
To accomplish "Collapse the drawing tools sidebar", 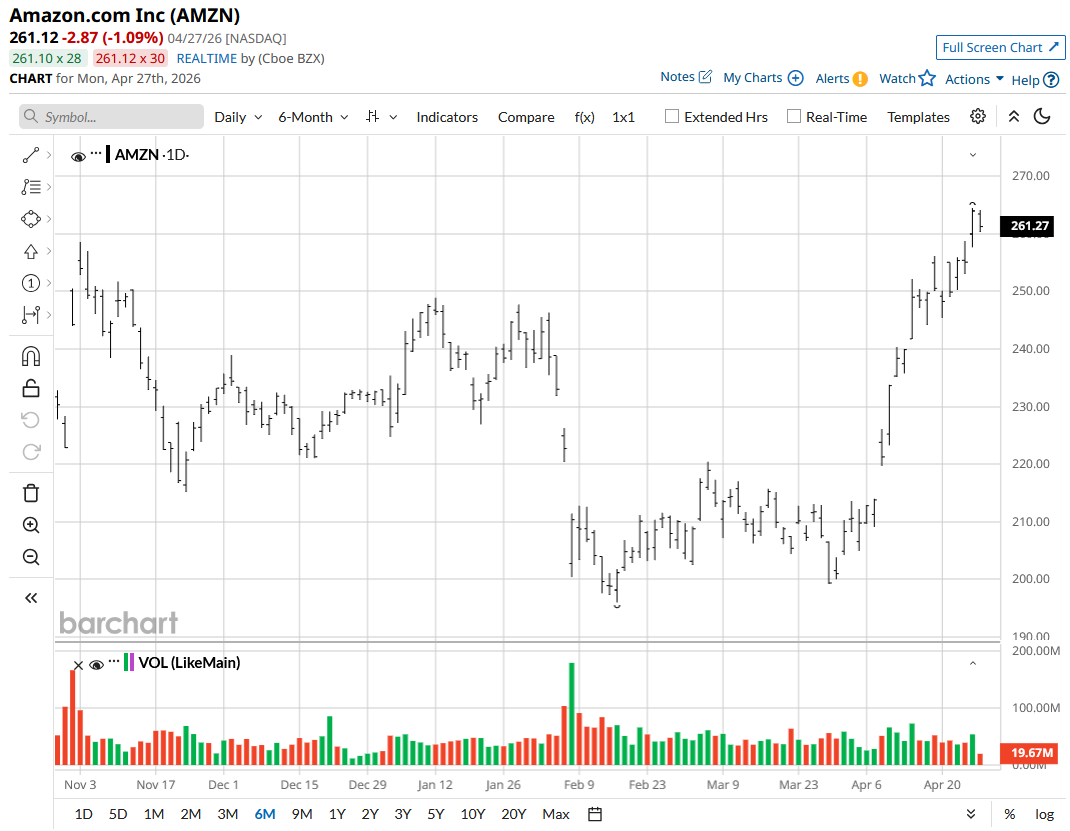I will 31,598.
